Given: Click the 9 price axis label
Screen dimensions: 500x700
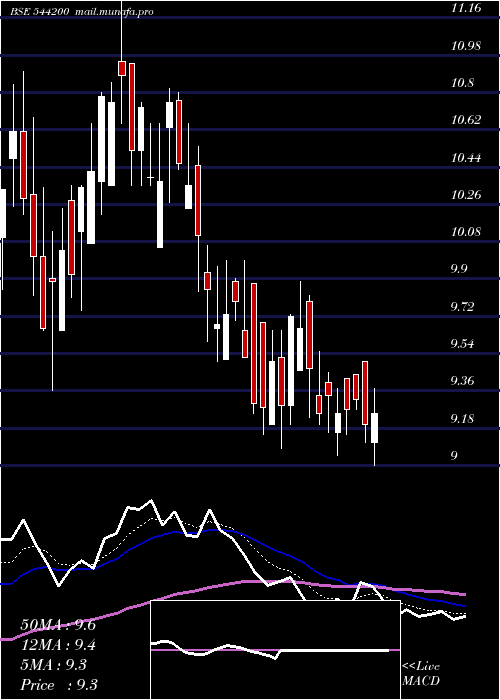Looking at the screenshot, I should pyautogui.click(x=454, y=455).
